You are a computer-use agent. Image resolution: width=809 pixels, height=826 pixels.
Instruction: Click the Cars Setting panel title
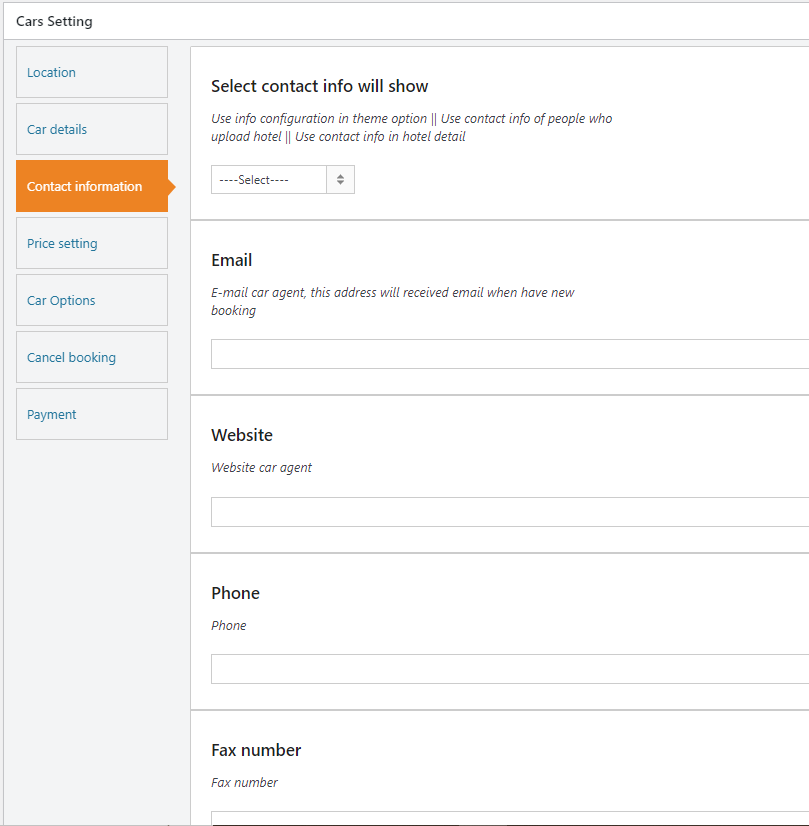pyautogui.click(x=54, y=22)
